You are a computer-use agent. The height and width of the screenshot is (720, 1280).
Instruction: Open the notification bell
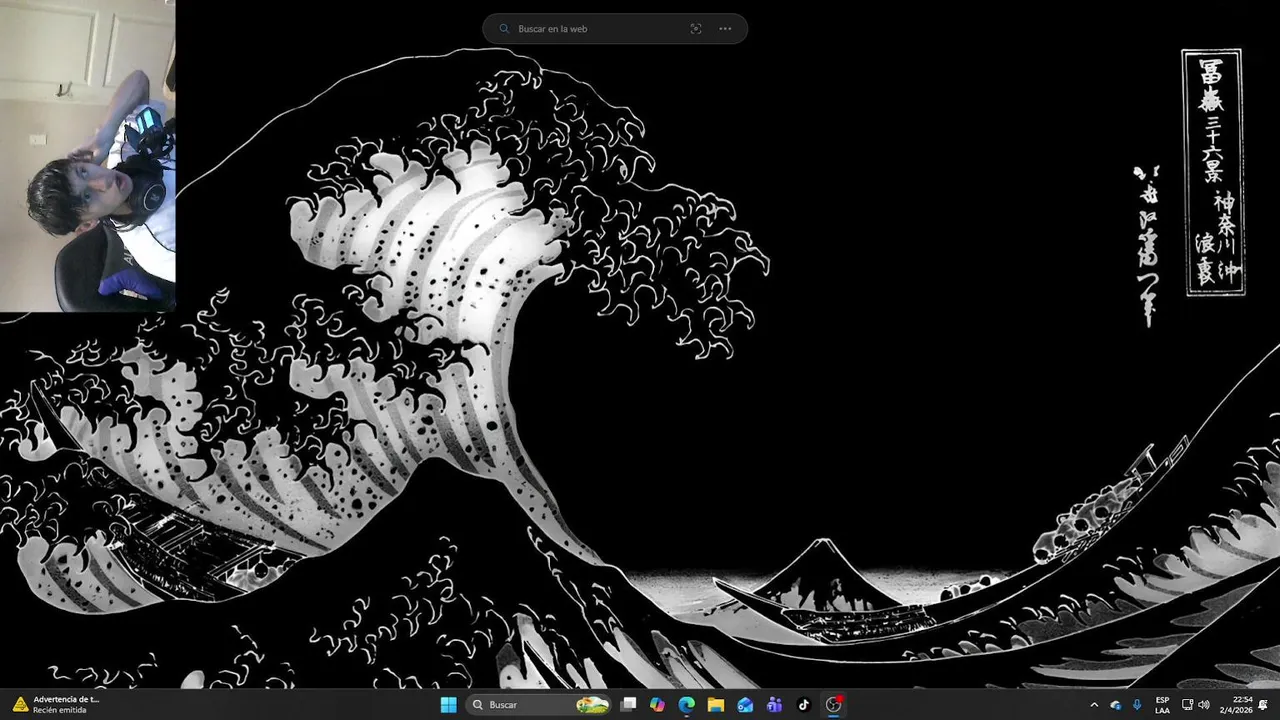coord(1264,705)
